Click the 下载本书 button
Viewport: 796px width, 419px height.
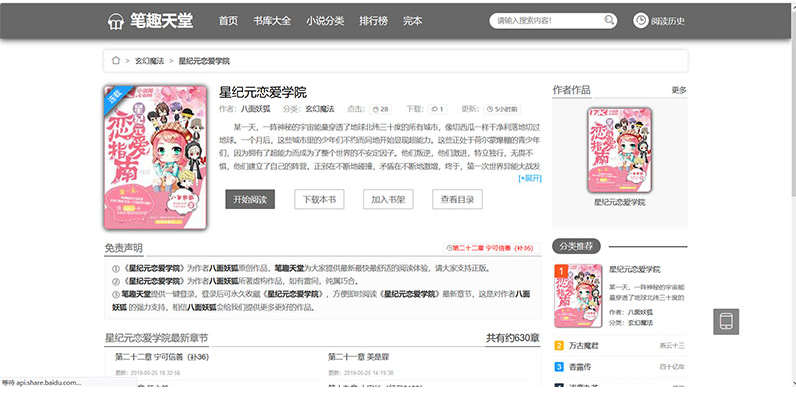319,199
